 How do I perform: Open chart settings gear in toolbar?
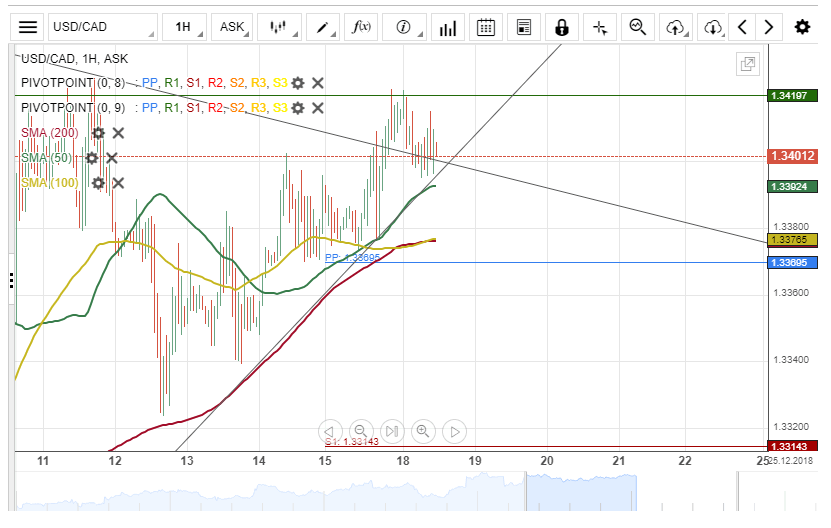802,27
